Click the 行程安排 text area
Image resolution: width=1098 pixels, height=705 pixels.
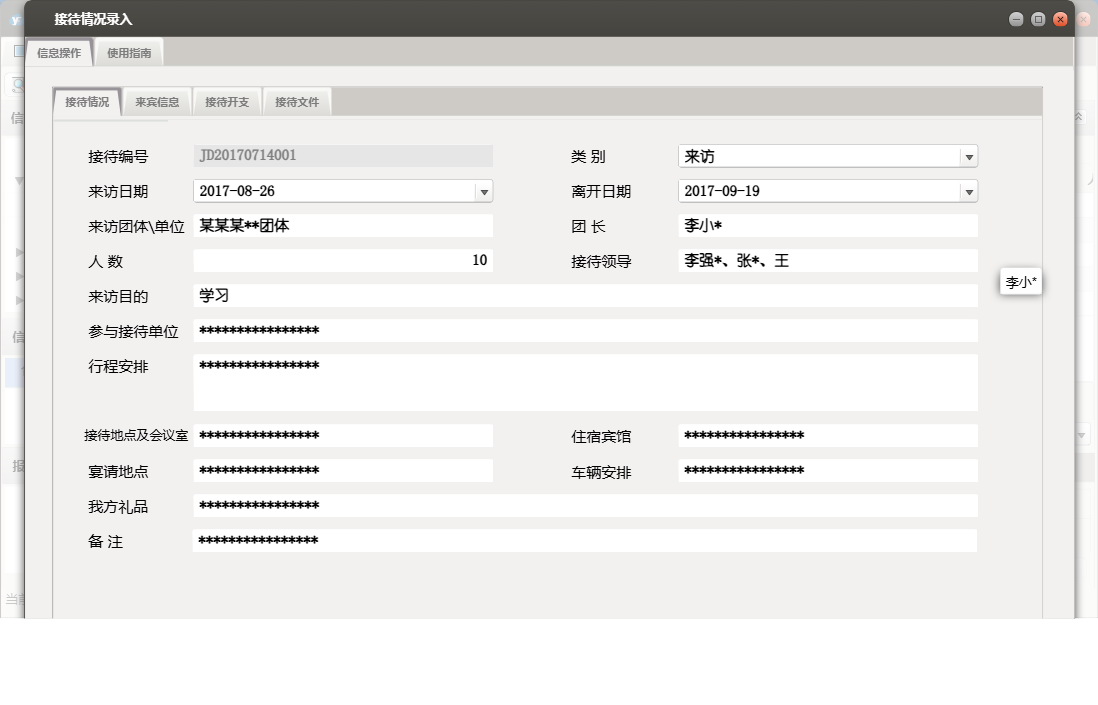[x=586, y=382]
